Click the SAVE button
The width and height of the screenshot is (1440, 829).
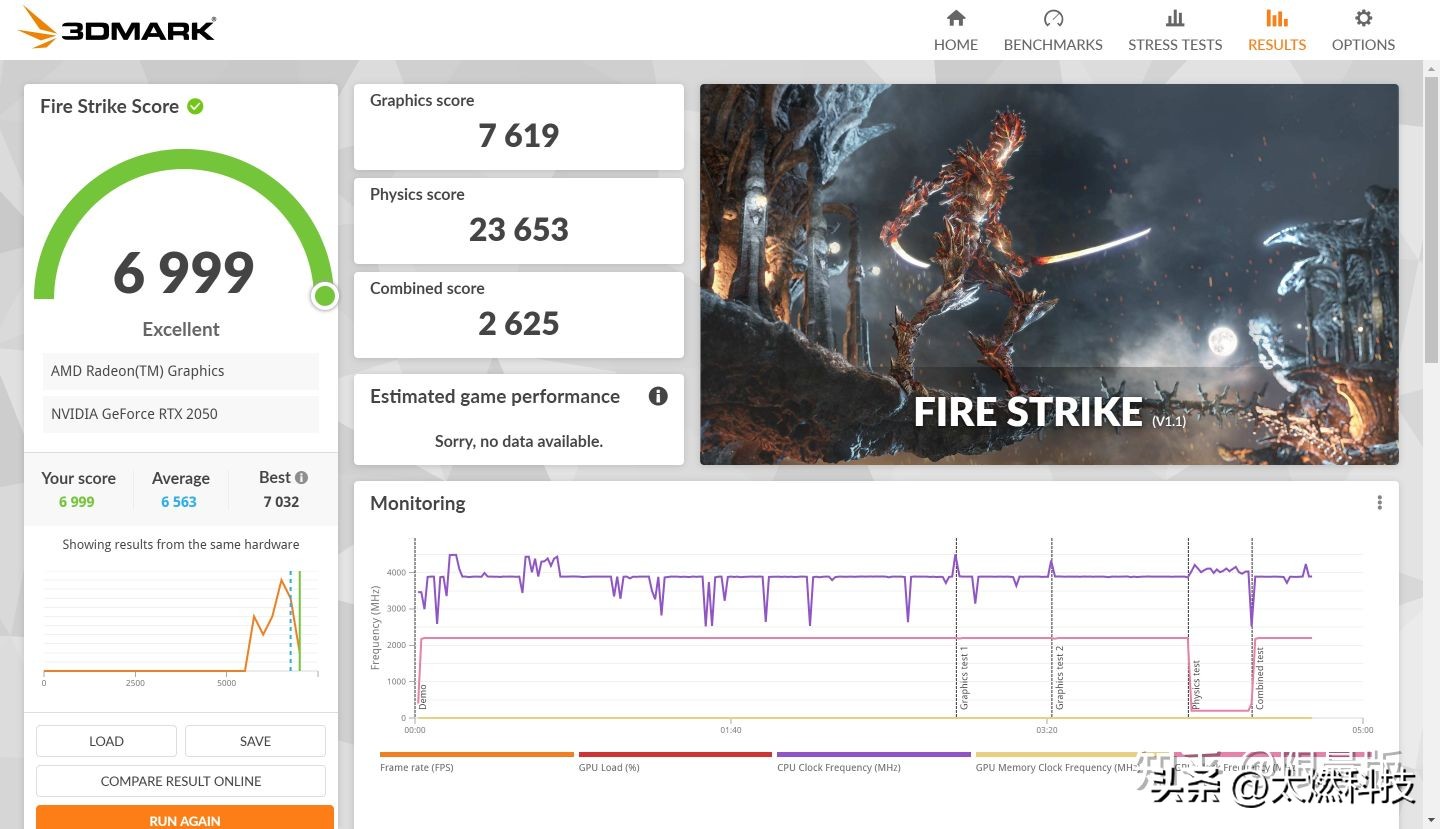tap(255, 741)
